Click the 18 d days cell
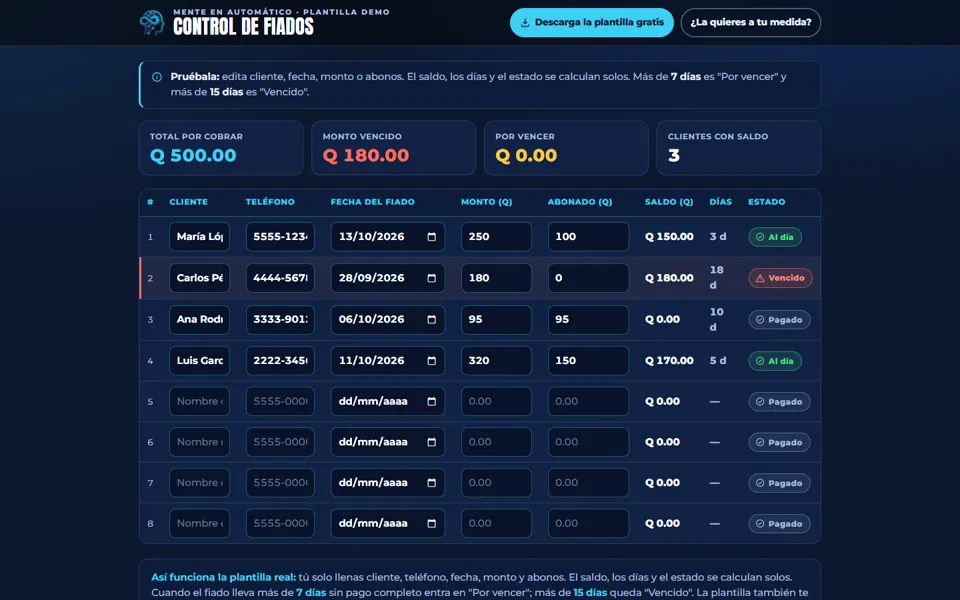Viewport: 960px width, 600px height. click(716, 278)
